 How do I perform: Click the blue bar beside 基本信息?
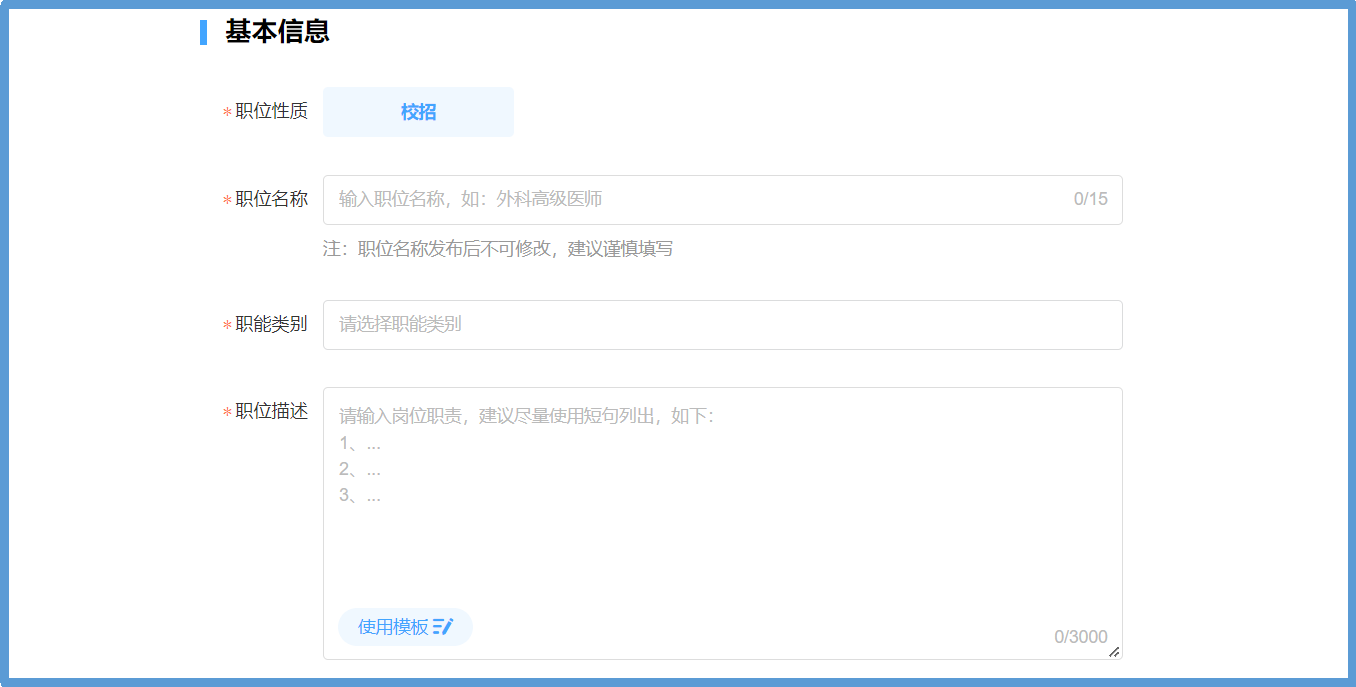coord(203,32)
